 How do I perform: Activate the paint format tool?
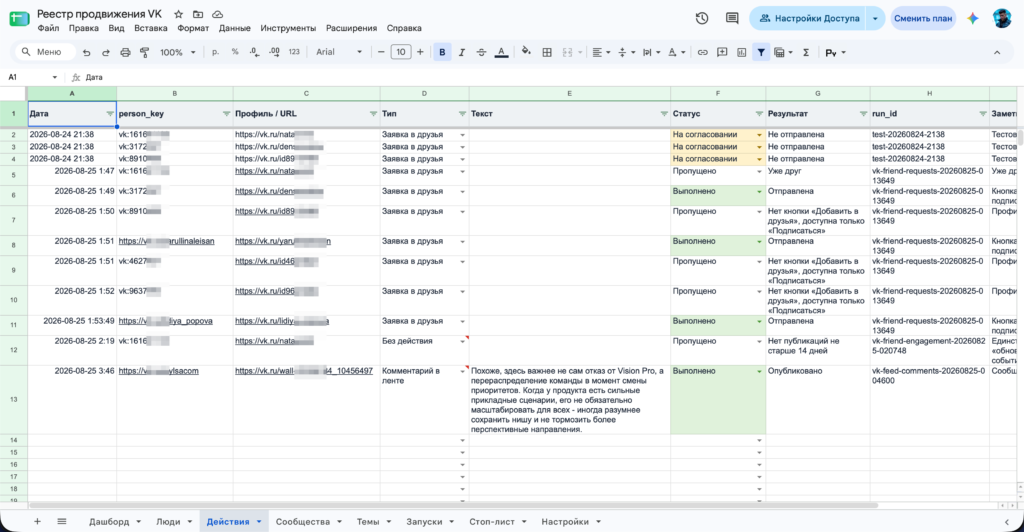click(x=144, y=52)
